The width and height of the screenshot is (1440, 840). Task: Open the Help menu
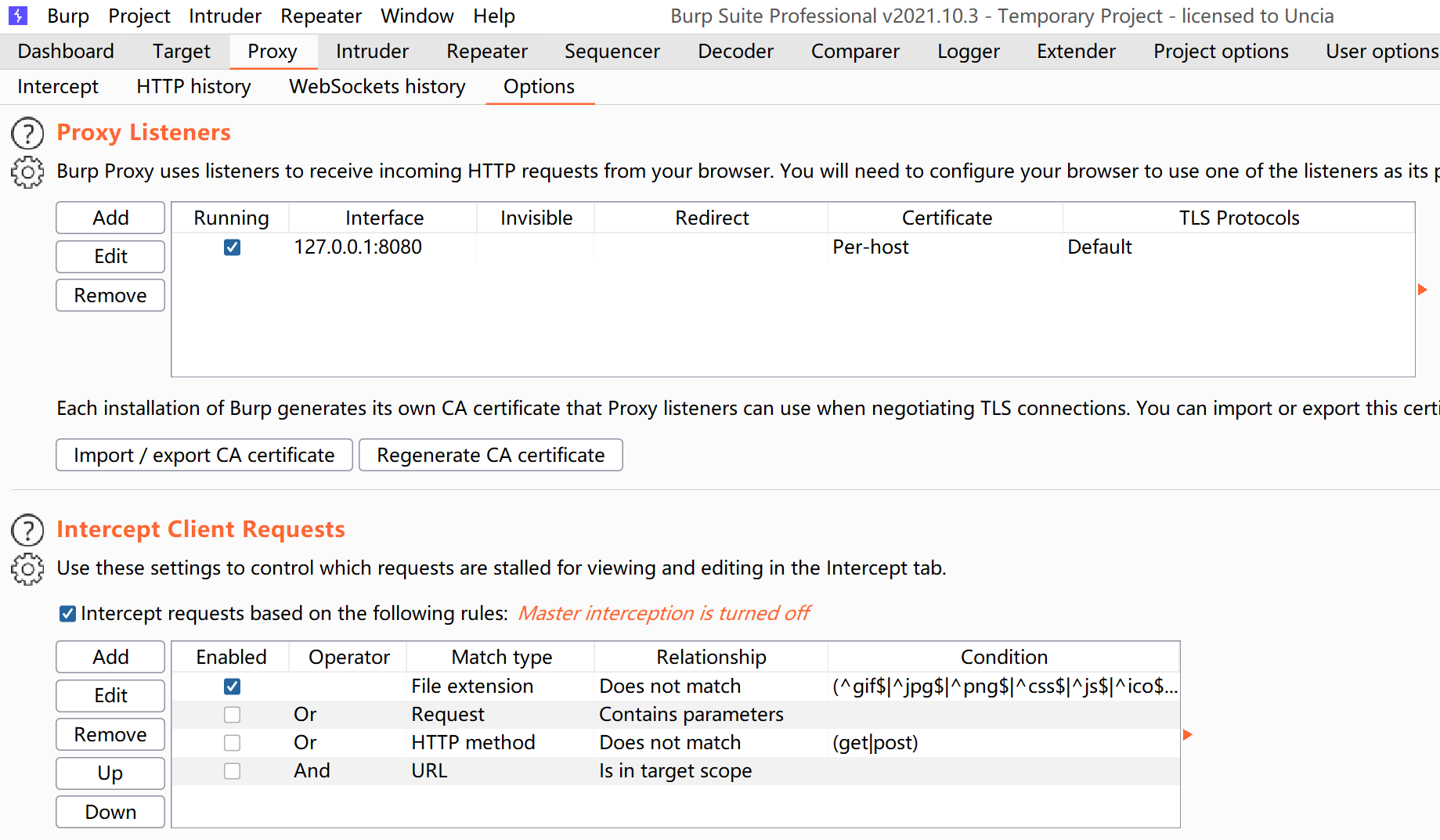tap(494, 16)
